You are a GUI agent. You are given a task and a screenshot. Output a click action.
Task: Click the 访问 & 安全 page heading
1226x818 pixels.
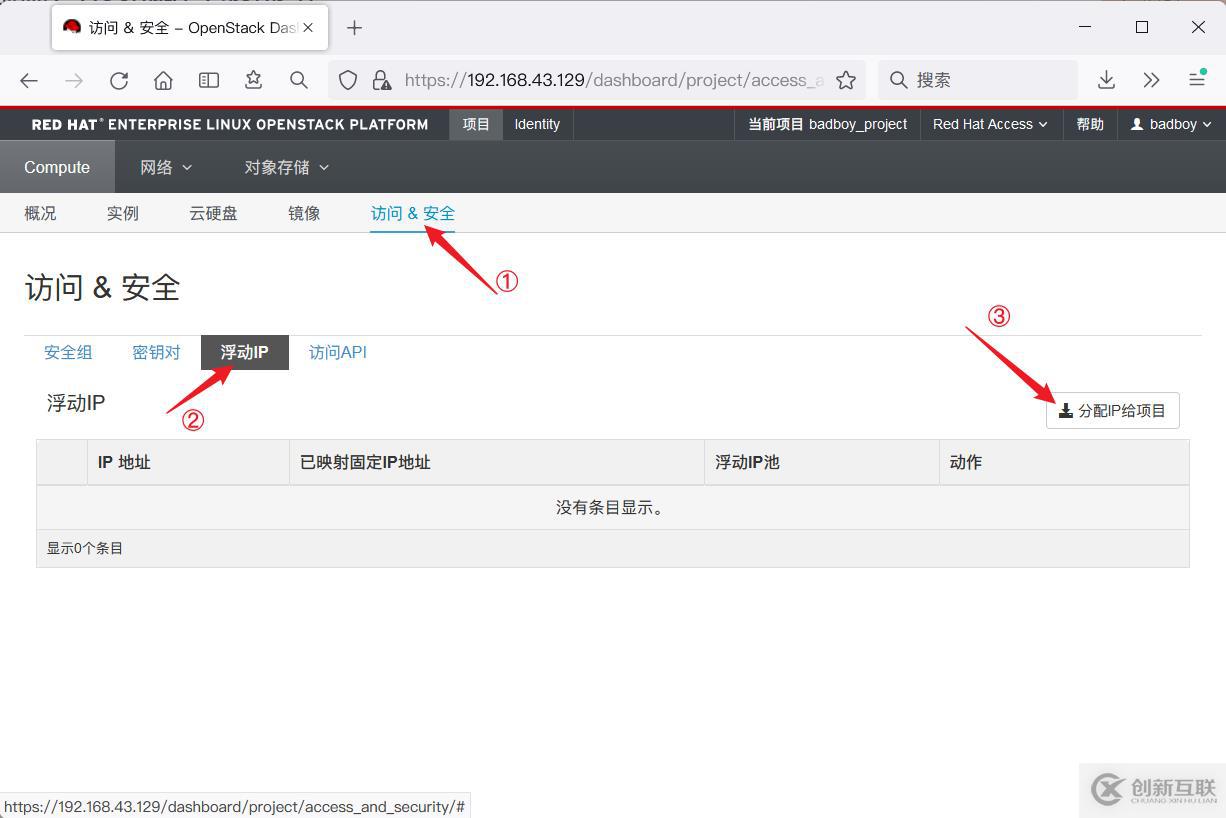[x=102, y=287]
